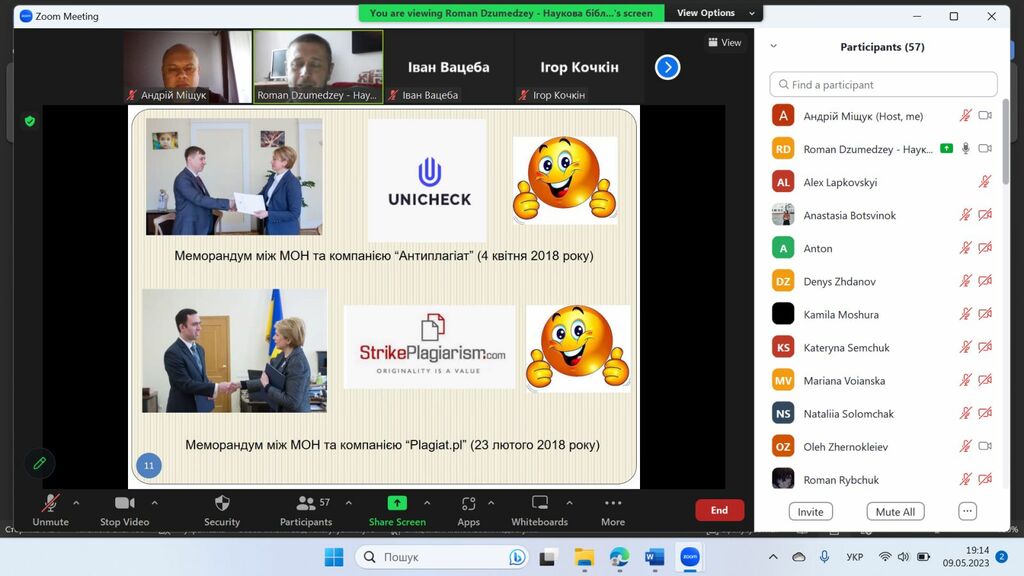
Task: Click the red End meeting button
Action: point(719,510)
